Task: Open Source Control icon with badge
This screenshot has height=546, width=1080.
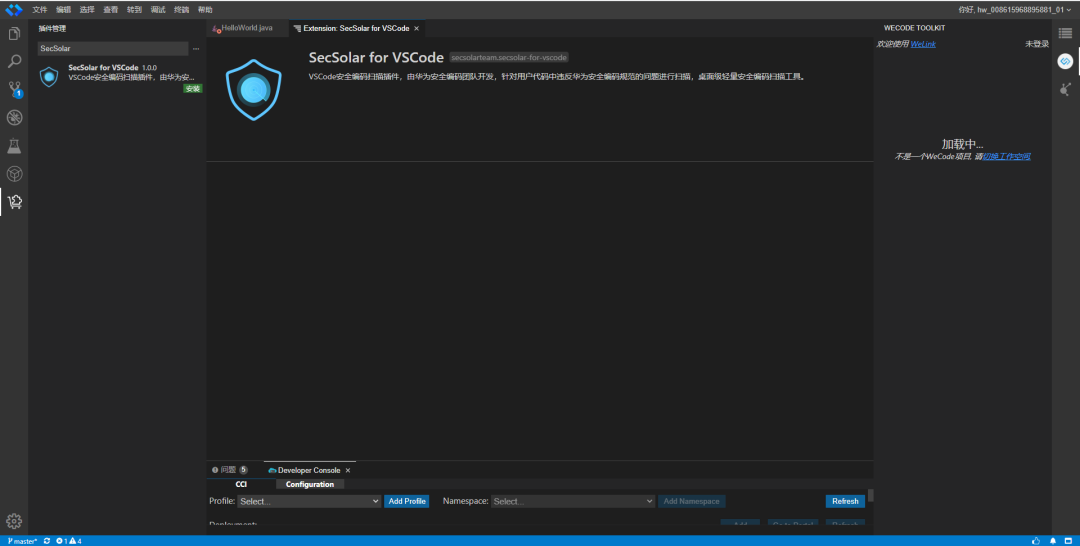Action: click(x=14, y=90)
